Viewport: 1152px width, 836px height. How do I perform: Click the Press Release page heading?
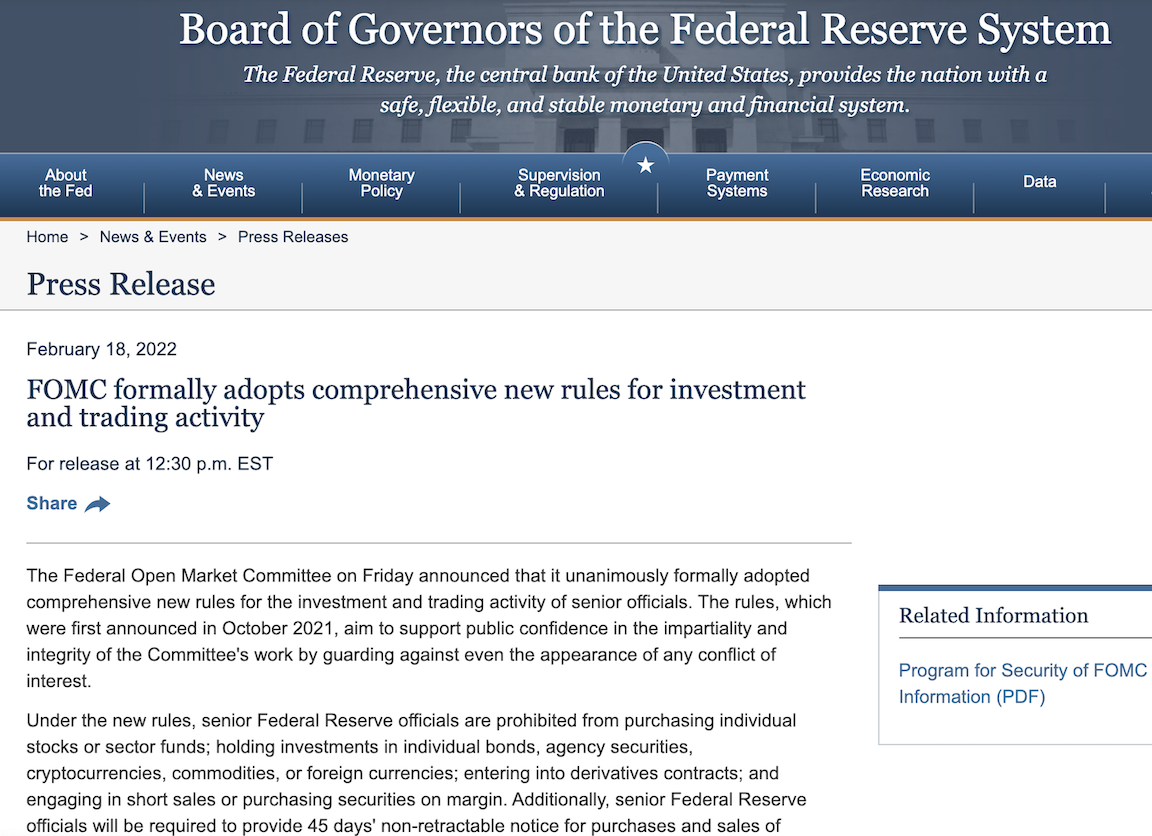point(121,284)
